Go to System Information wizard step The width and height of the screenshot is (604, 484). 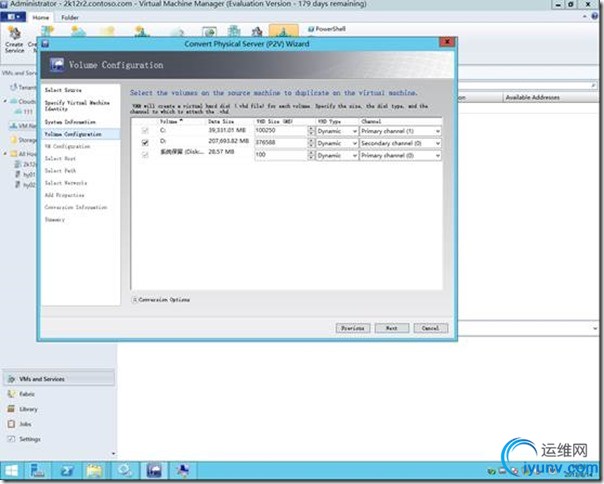coord(70,122)
